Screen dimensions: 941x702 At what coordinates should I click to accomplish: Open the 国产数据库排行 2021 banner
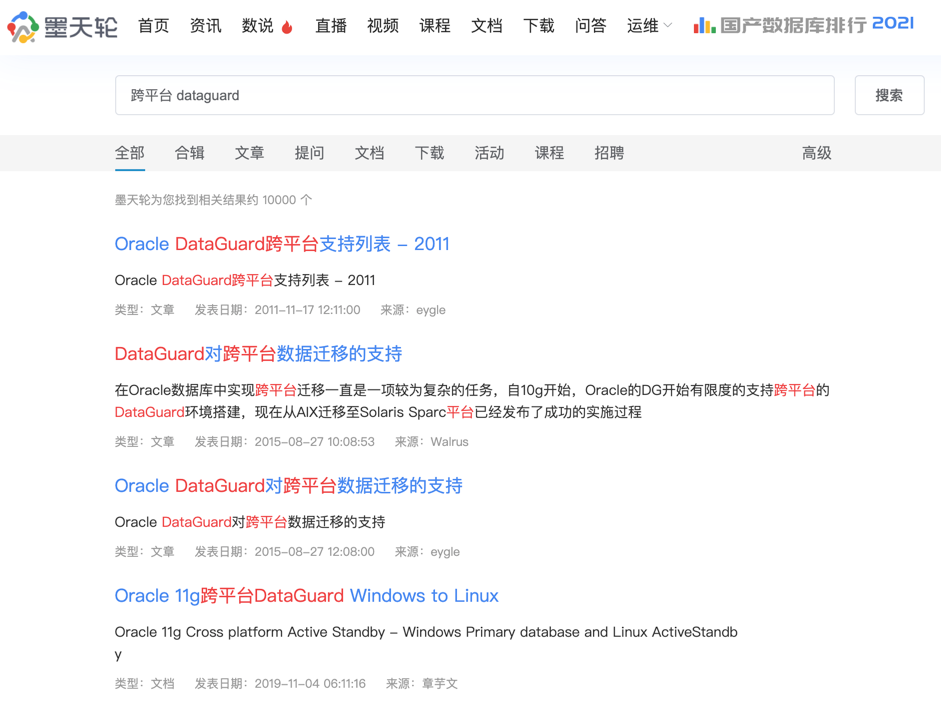tap(804, 25)
